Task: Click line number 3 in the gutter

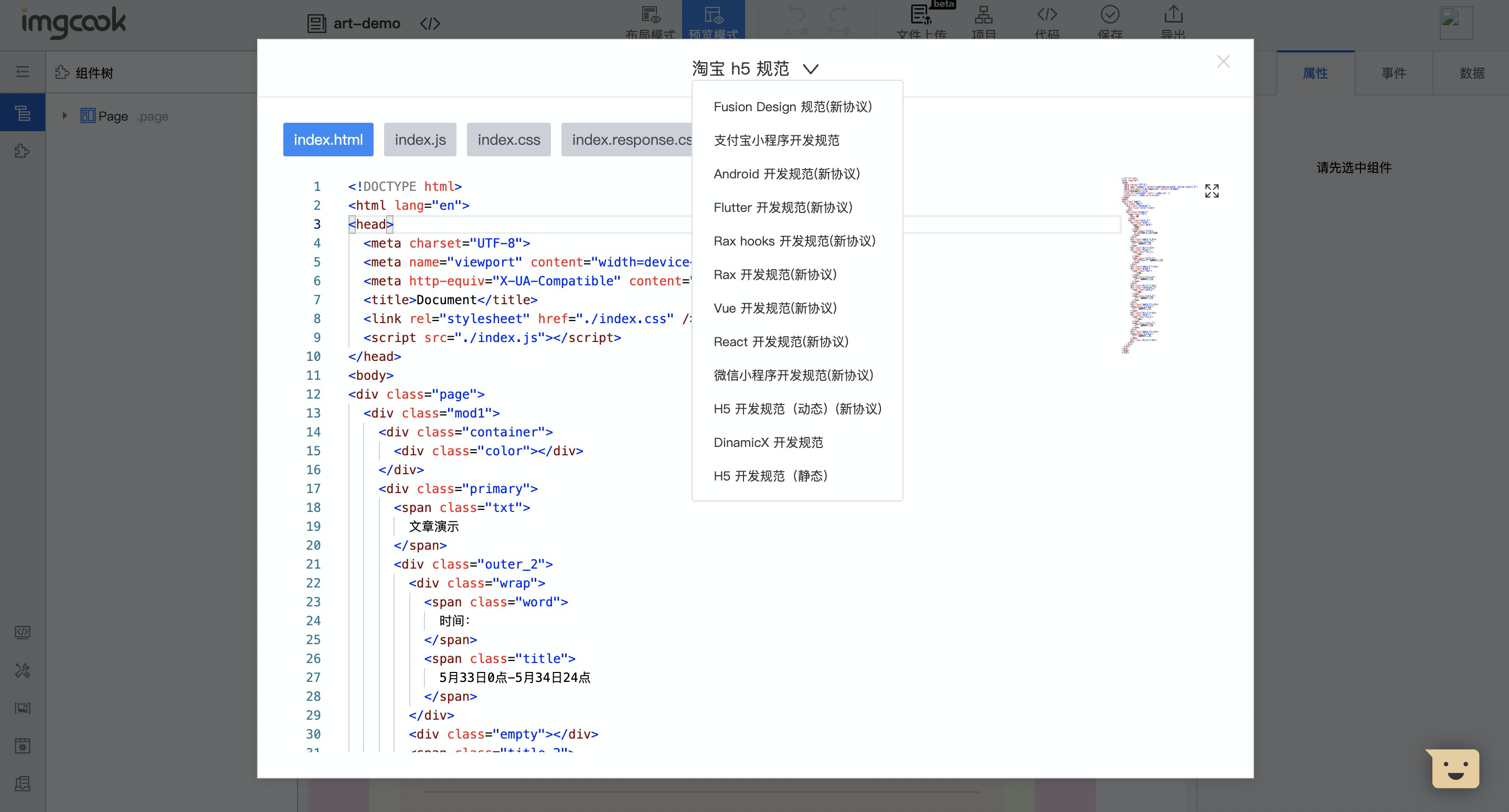Action: [317, 224]
